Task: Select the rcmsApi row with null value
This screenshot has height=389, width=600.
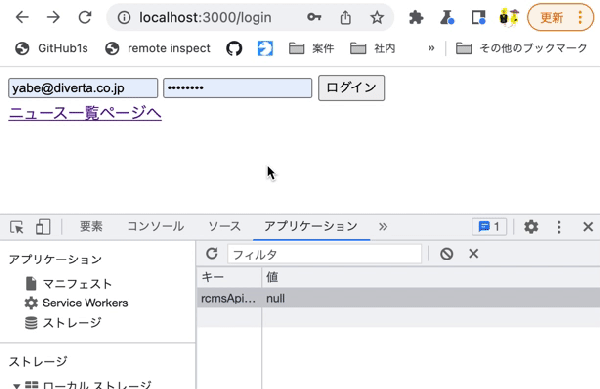Action: (398, 298)
